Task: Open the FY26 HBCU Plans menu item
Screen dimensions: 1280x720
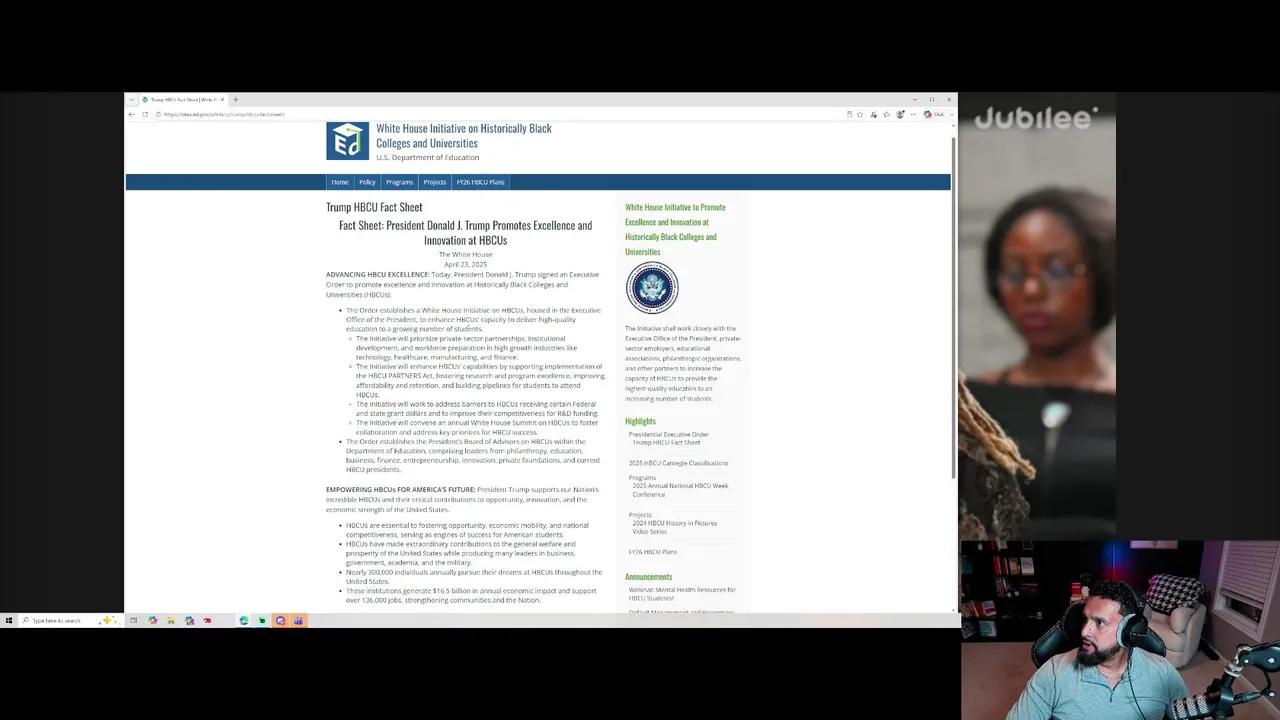Action: (x=480, y=182)
